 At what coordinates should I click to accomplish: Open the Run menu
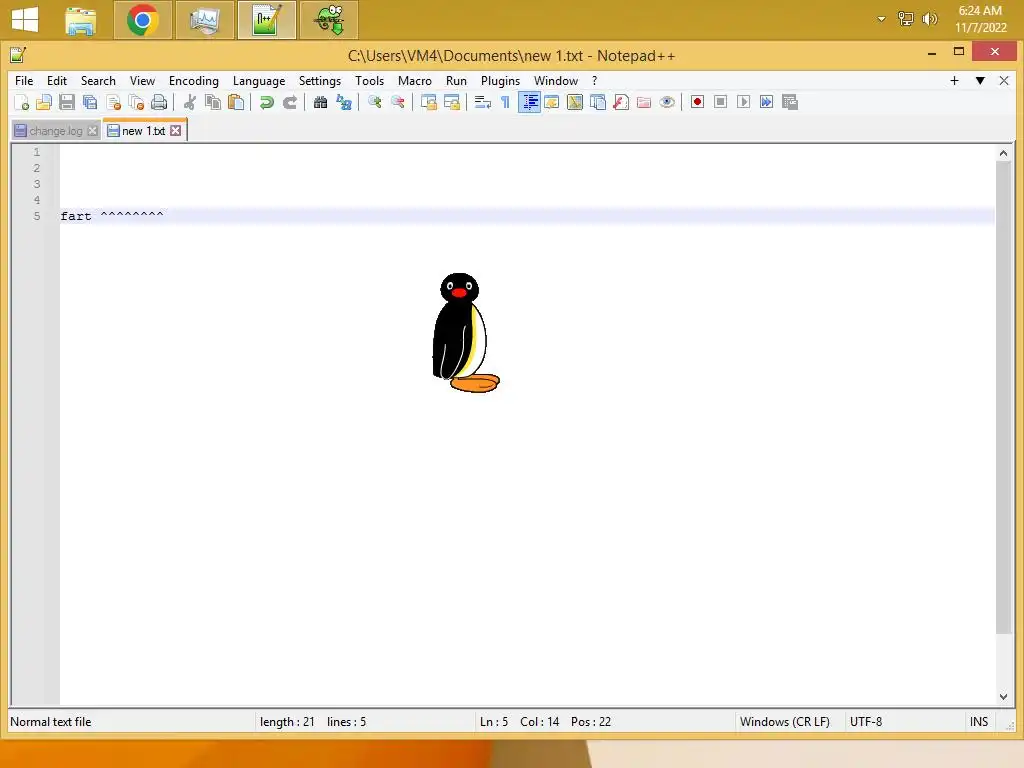coord(456,81)
